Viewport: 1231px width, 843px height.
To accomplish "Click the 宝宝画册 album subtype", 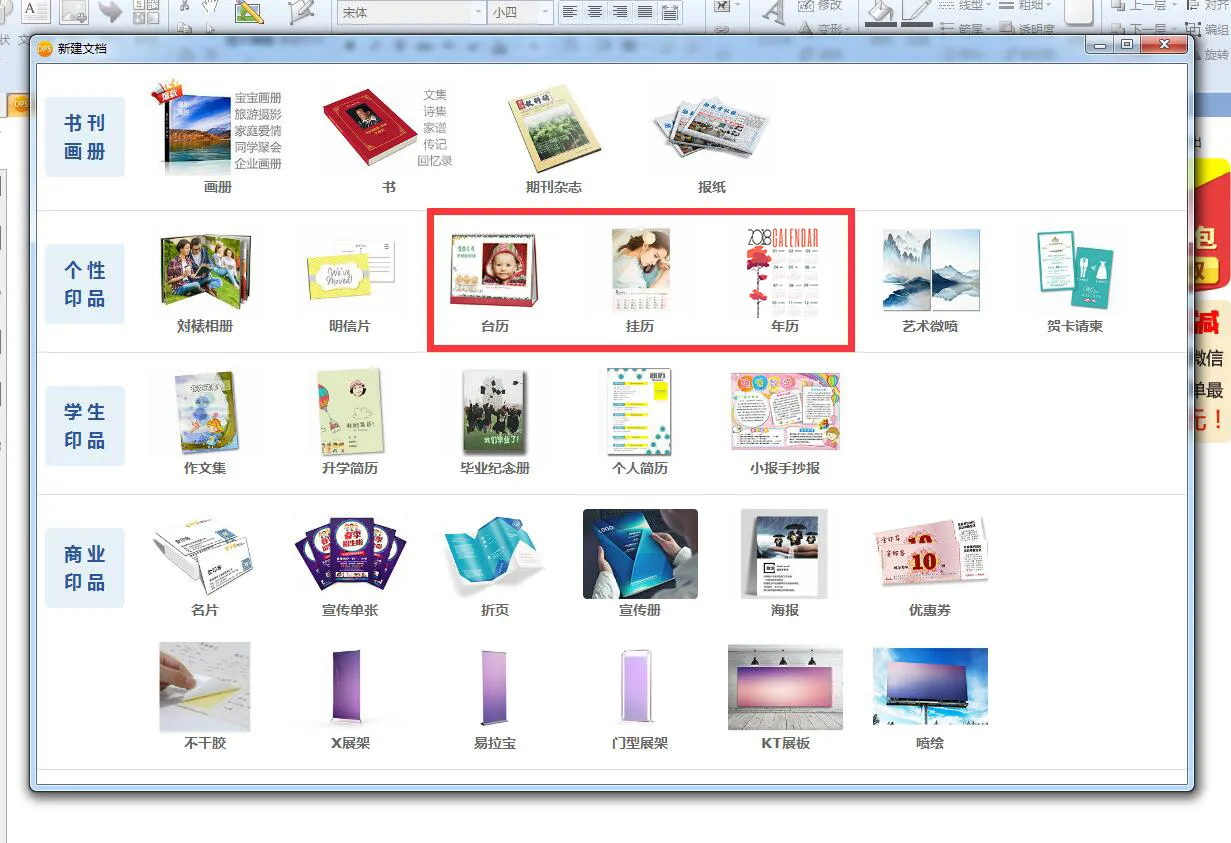I will click(x=258, y=98).
